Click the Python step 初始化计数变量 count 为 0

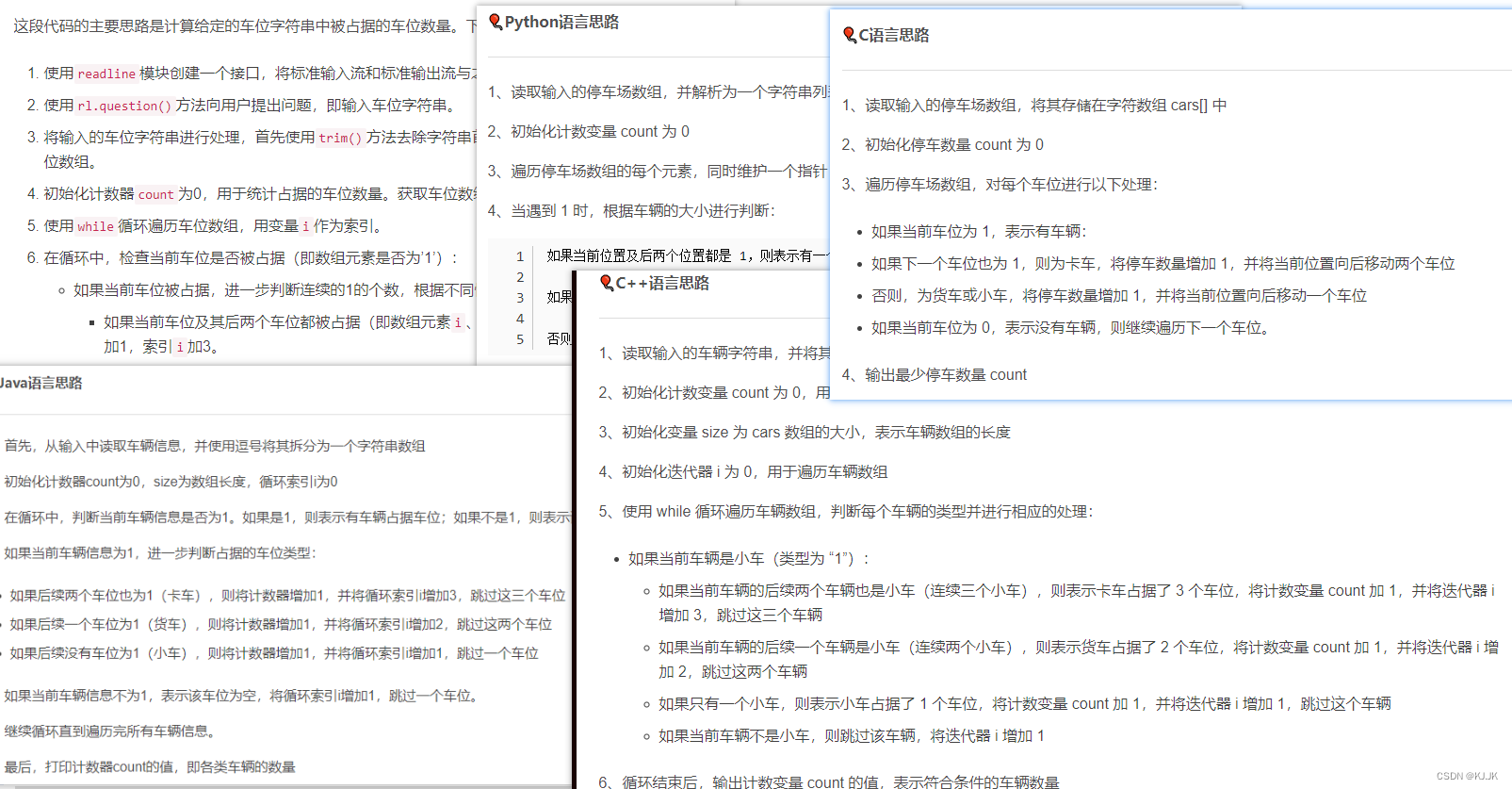(589, 131)
